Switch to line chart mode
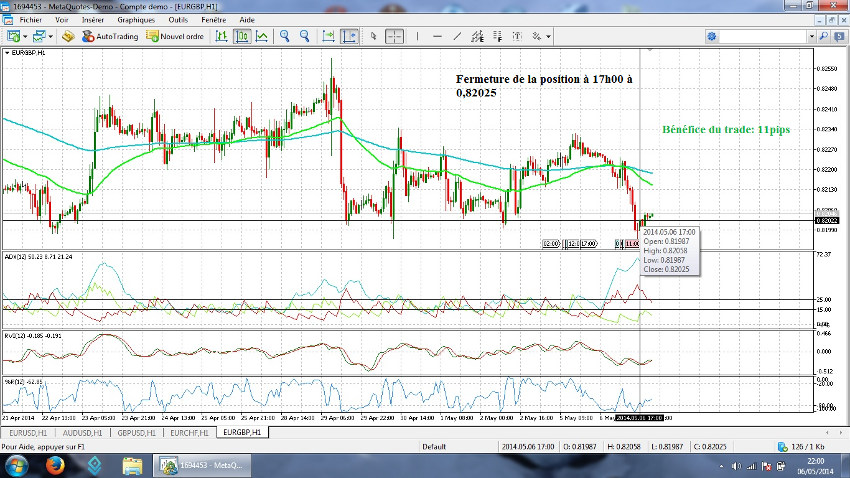The height and width of the screenshot is (478, 850). click(261, 36)
